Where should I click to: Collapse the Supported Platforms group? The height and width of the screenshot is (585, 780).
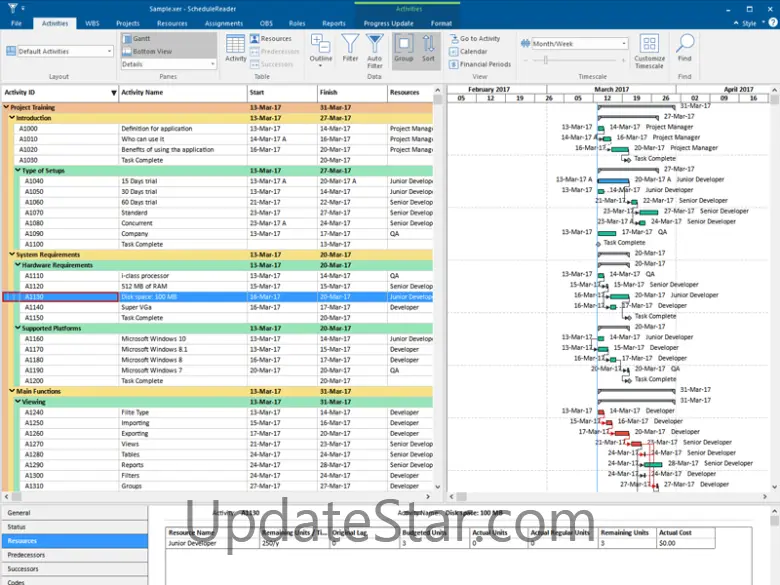(x=18, y=328)
